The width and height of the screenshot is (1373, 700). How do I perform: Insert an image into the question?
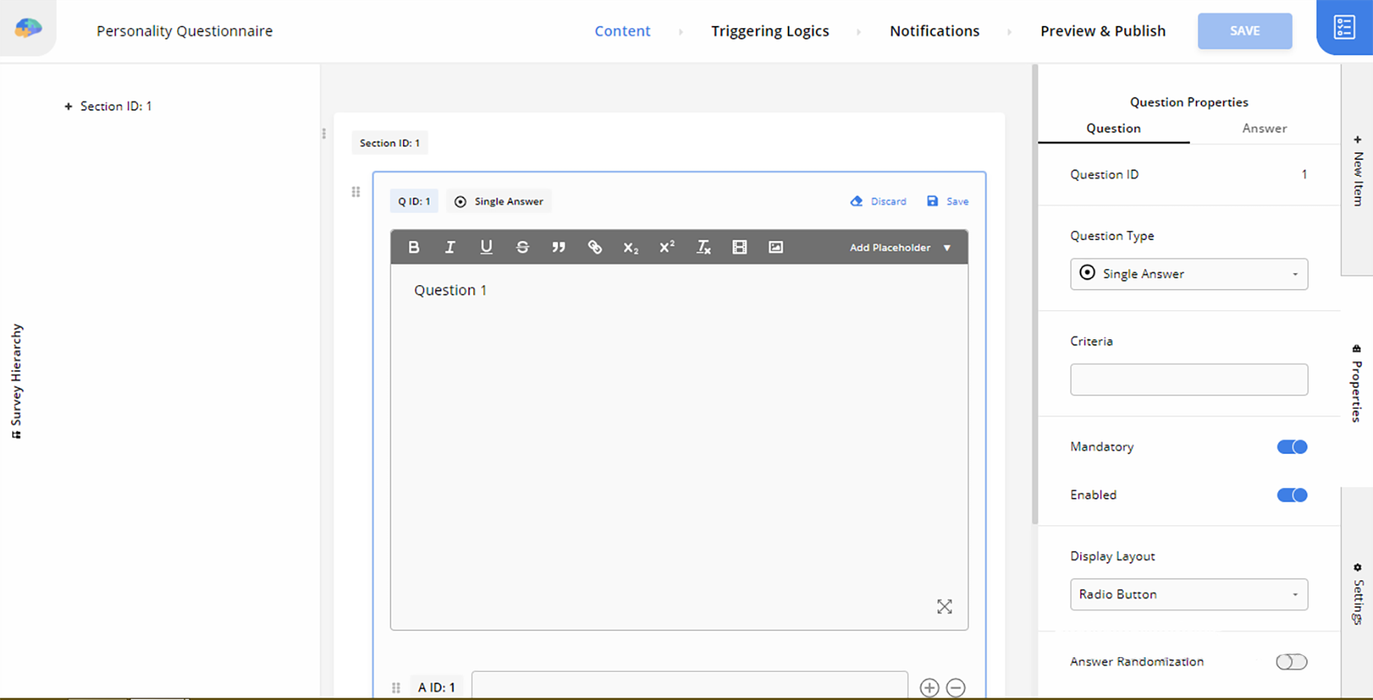[x=775, y=247]
